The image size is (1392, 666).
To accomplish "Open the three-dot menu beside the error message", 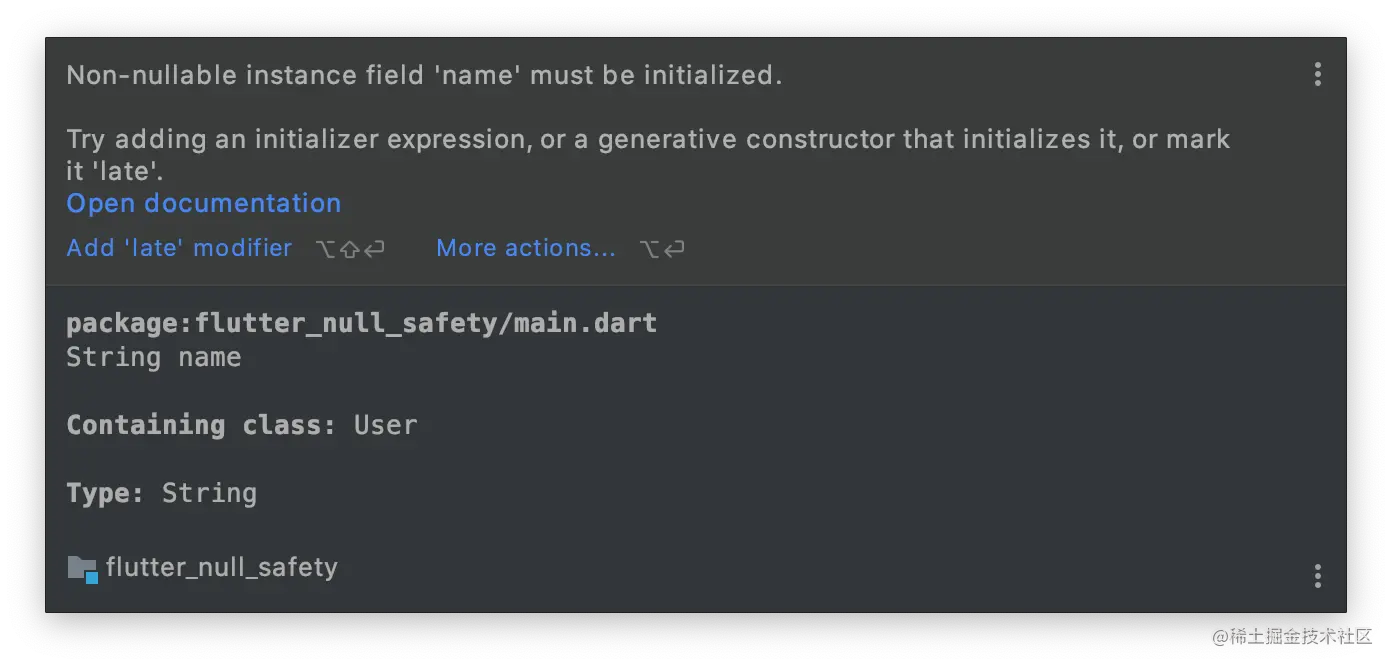I will click(1317, 74).
